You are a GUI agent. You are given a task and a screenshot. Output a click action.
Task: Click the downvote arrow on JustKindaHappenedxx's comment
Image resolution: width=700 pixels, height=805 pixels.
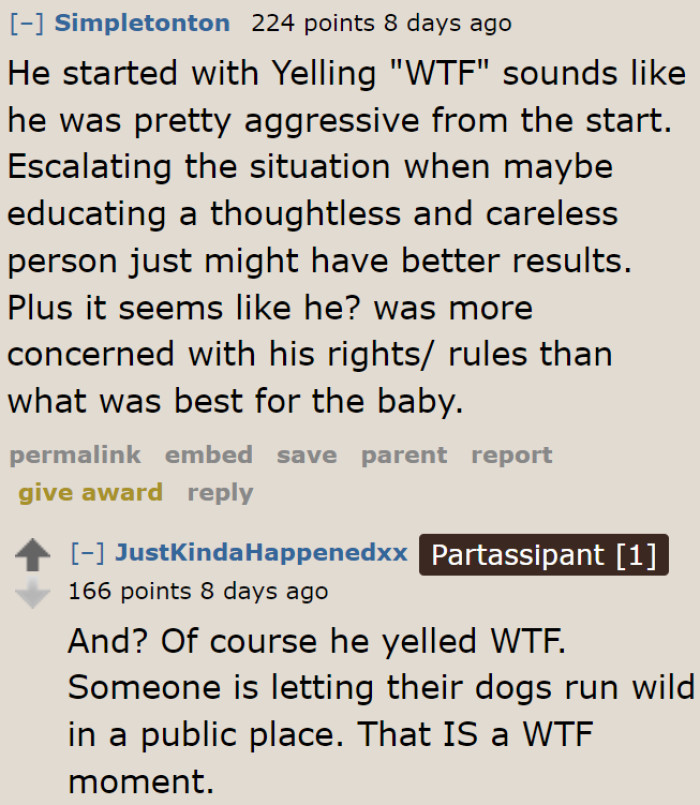(x=33, y=592)
